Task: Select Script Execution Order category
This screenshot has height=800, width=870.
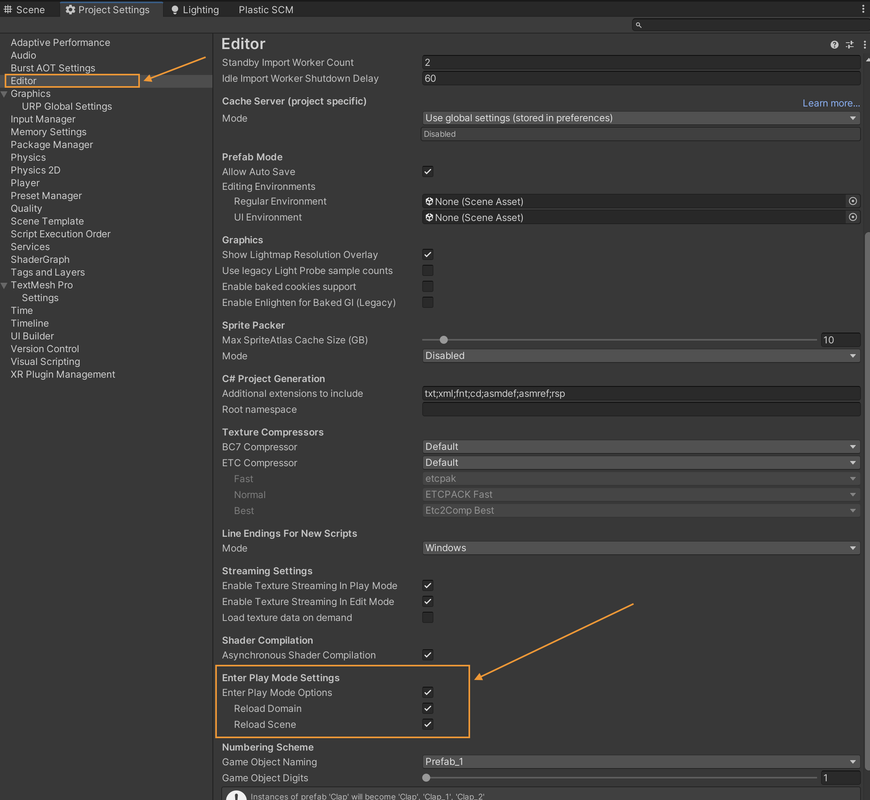Action: (60, 234)
